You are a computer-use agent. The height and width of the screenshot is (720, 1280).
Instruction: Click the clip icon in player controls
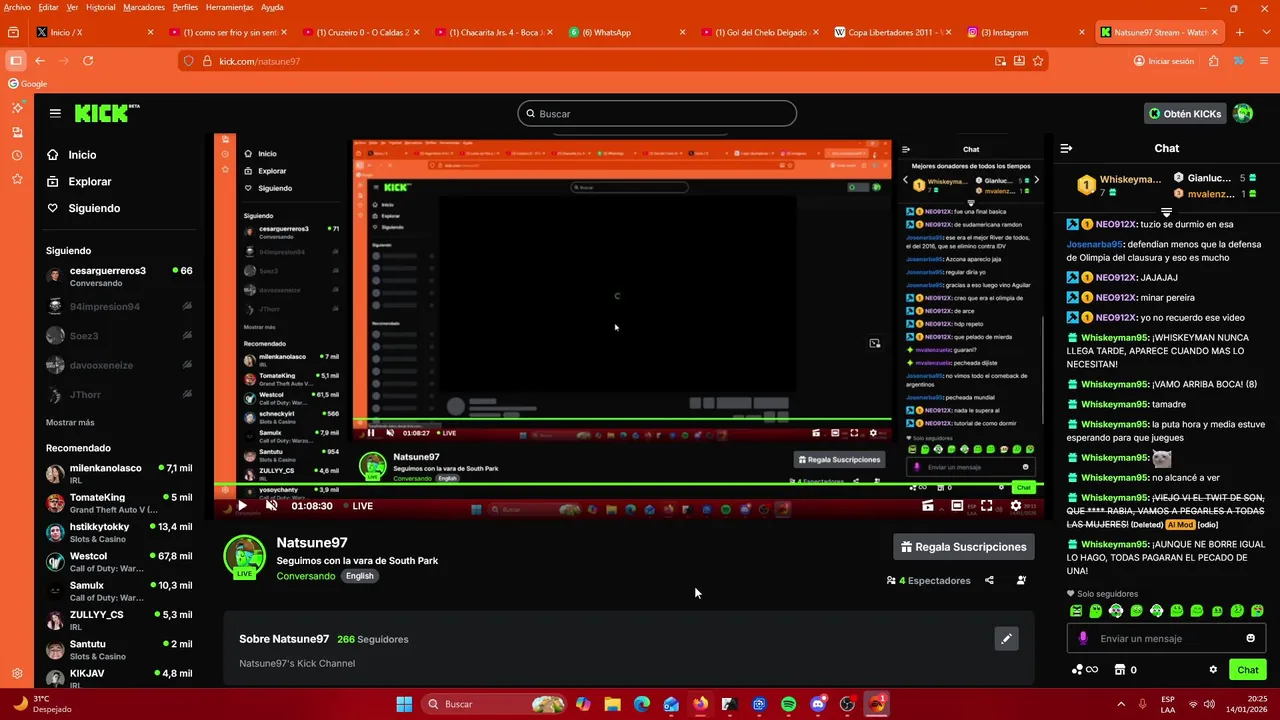[x=928, y=506]
